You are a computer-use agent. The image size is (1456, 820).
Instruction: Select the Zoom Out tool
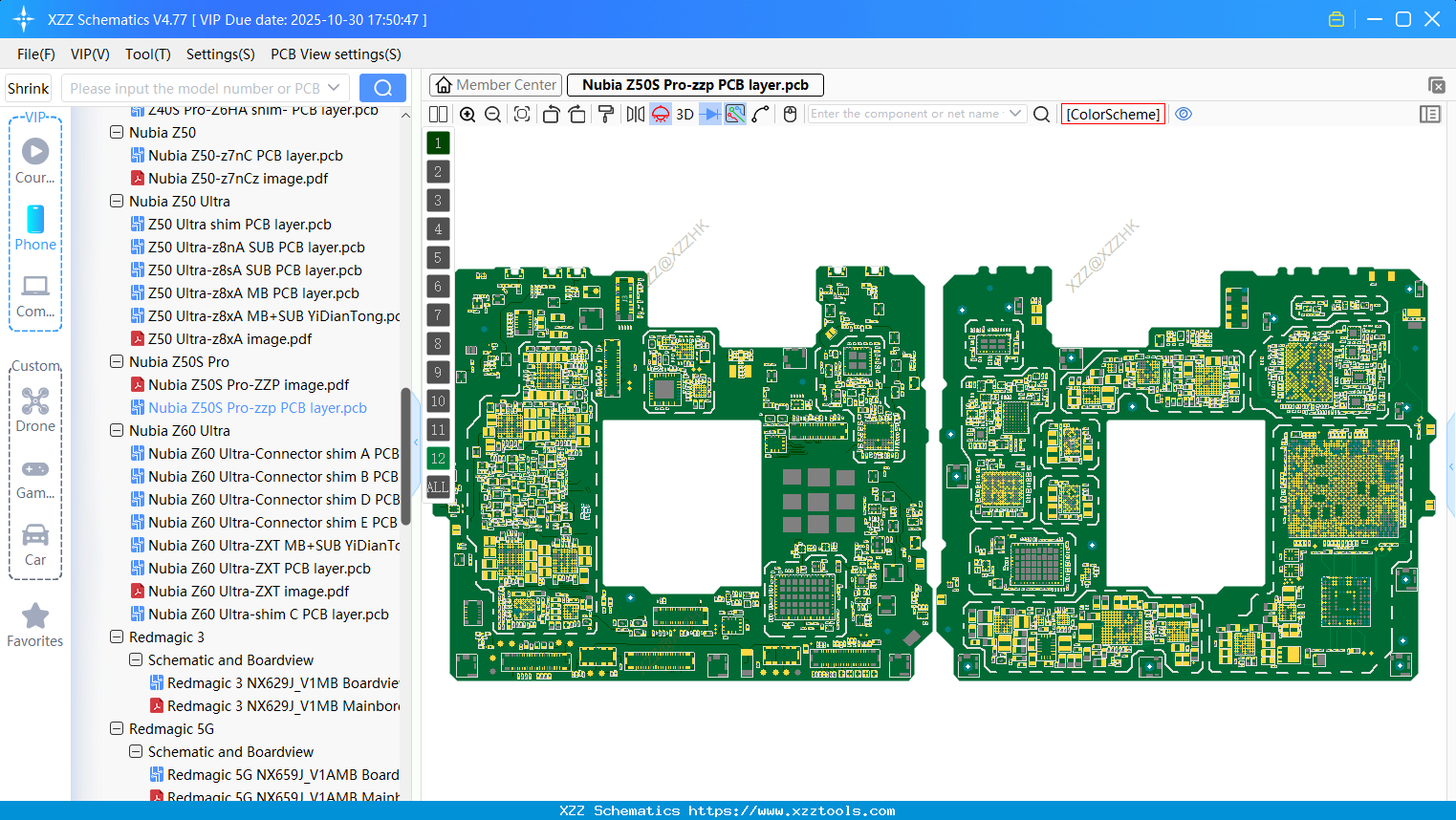coord(491,114)
